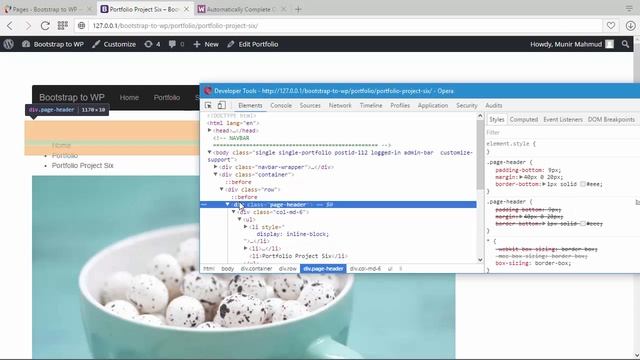Select body in the breadcrumb bar
640x360 pixels.
(x=227, y=269)
